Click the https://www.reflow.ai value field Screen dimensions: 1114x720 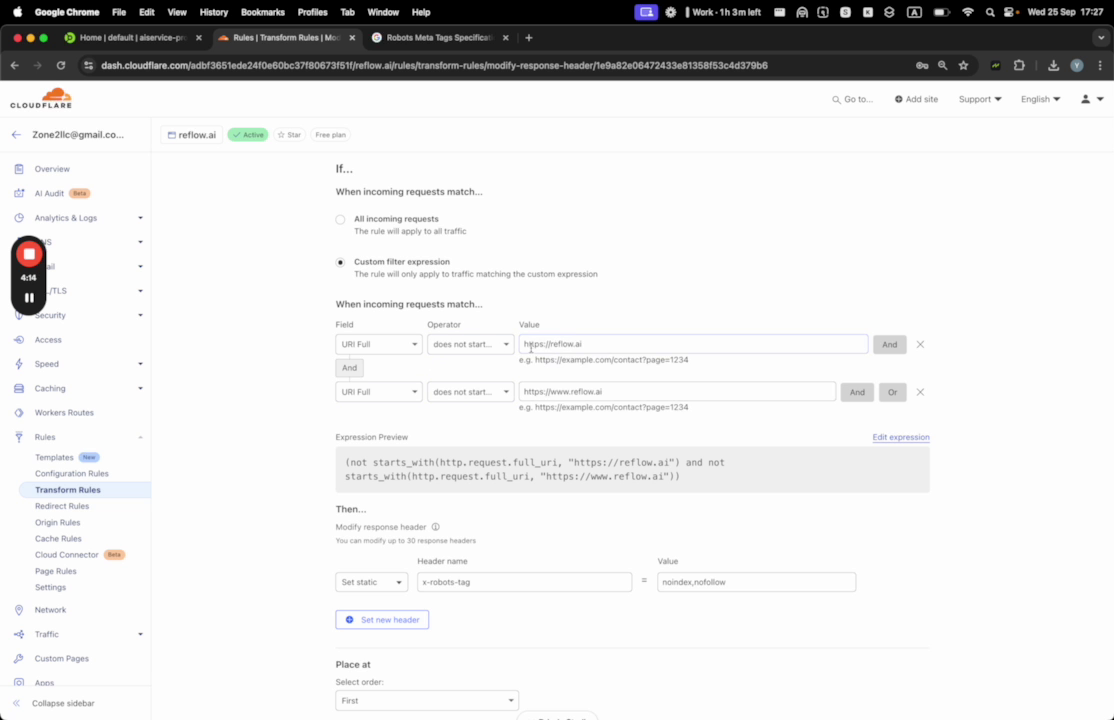pyautogui.click(x=677, y=392)
